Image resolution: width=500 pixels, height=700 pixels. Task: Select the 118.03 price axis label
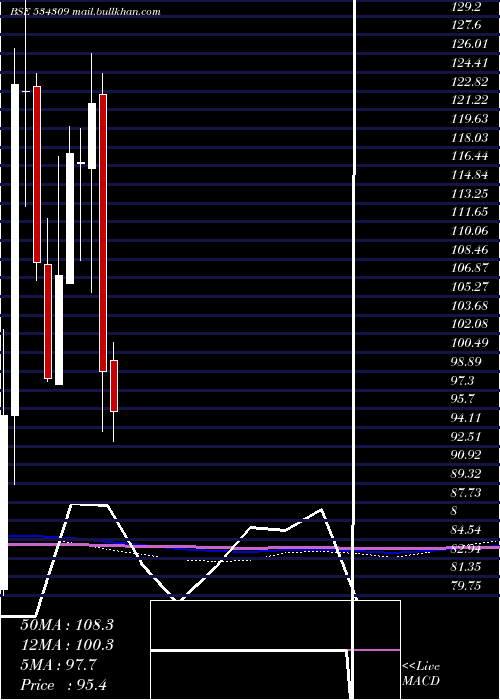pos(469,138)
